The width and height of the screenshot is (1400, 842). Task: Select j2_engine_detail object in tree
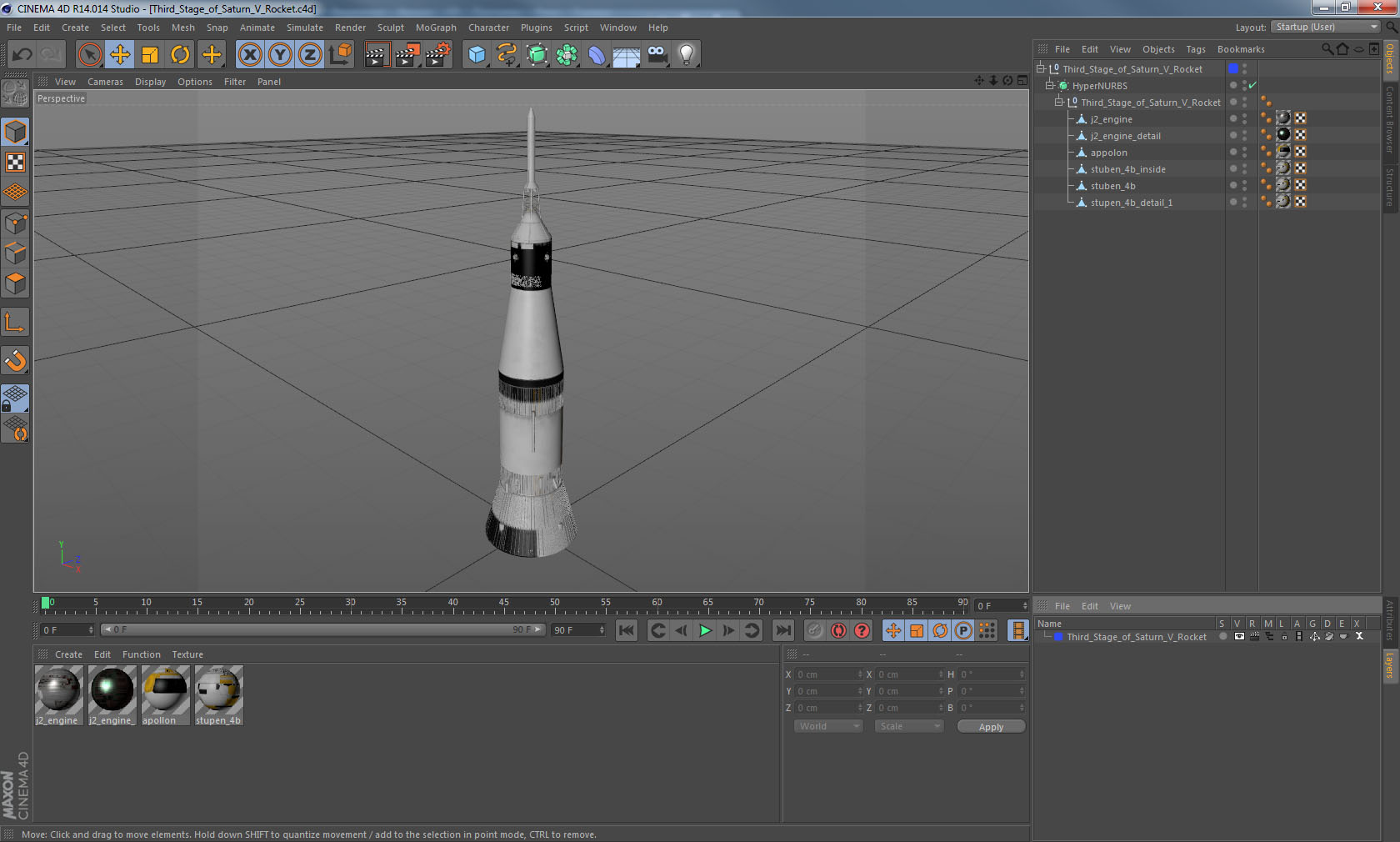(1125, 136)
